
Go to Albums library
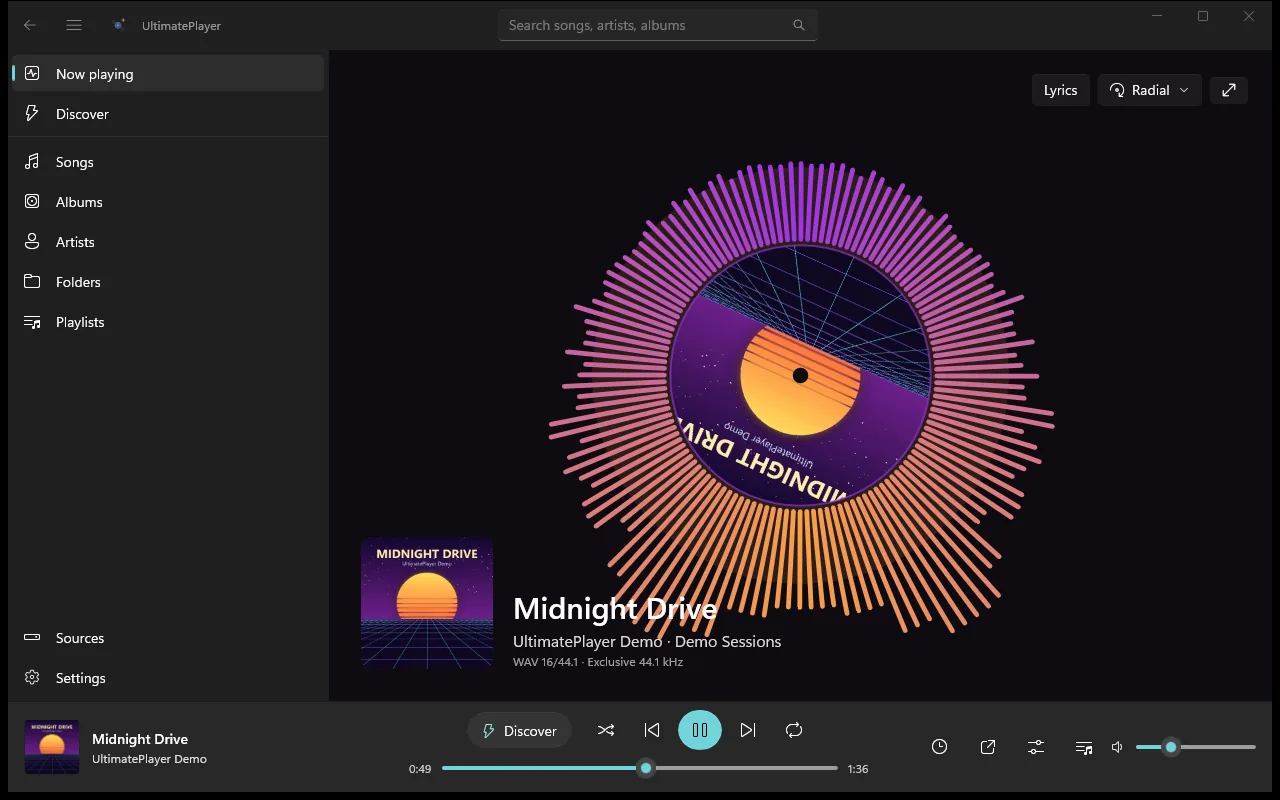(x=168, y=202)
